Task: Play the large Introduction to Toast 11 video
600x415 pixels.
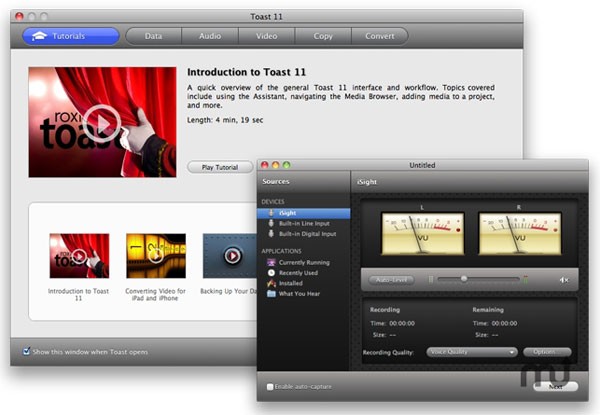Action: pyautogui.click(x=102, y=123)
